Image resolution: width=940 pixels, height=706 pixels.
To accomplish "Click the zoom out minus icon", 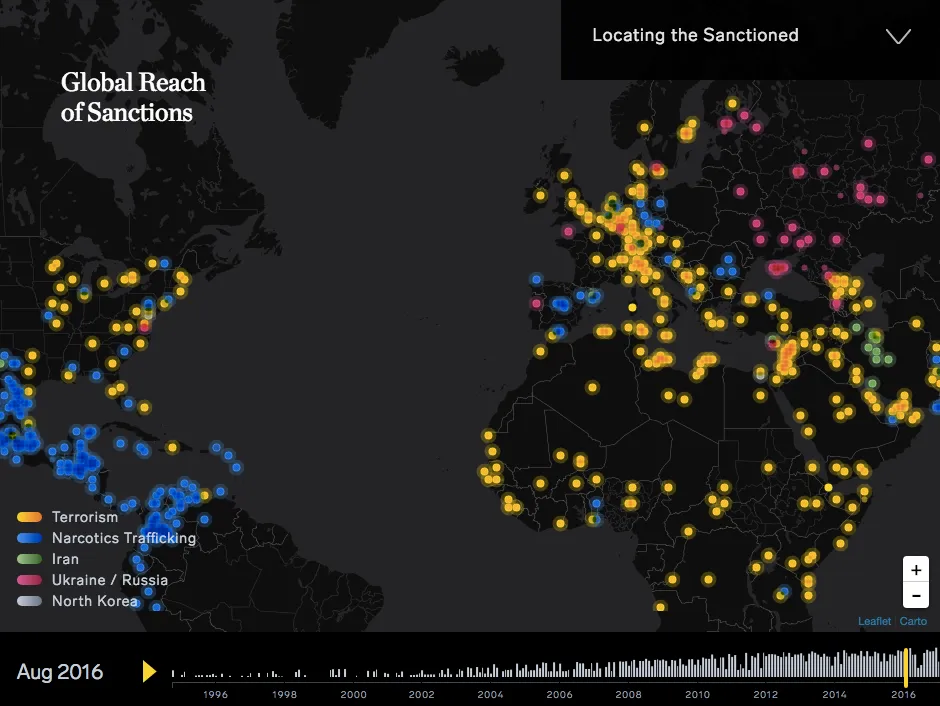I will point(915,595).
